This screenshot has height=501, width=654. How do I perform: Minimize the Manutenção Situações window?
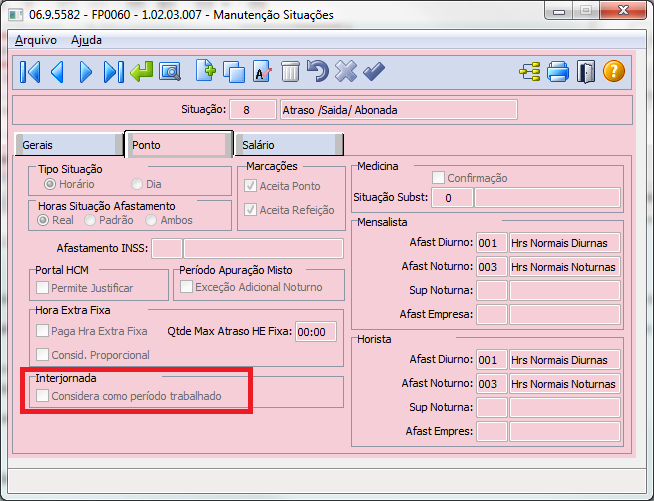click(x=558, y=11)
